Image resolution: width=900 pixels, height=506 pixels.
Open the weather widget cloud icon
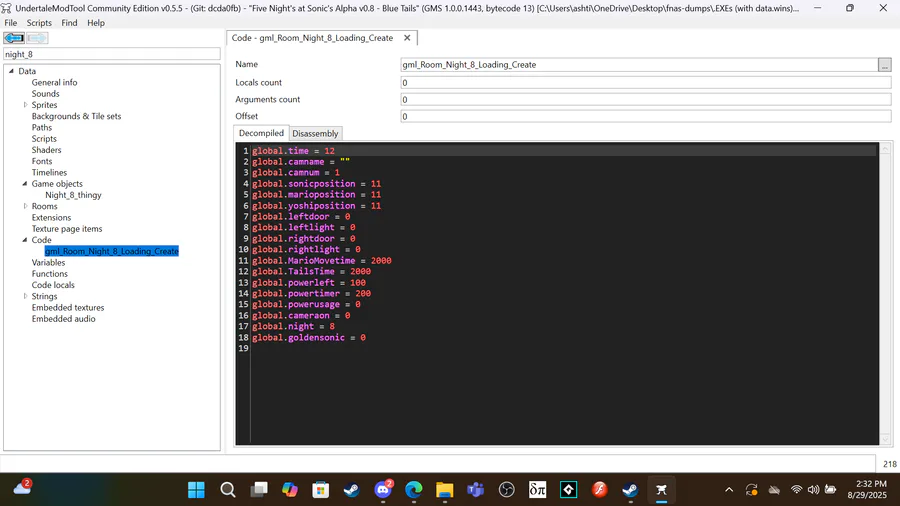click(x=22, y=488)
